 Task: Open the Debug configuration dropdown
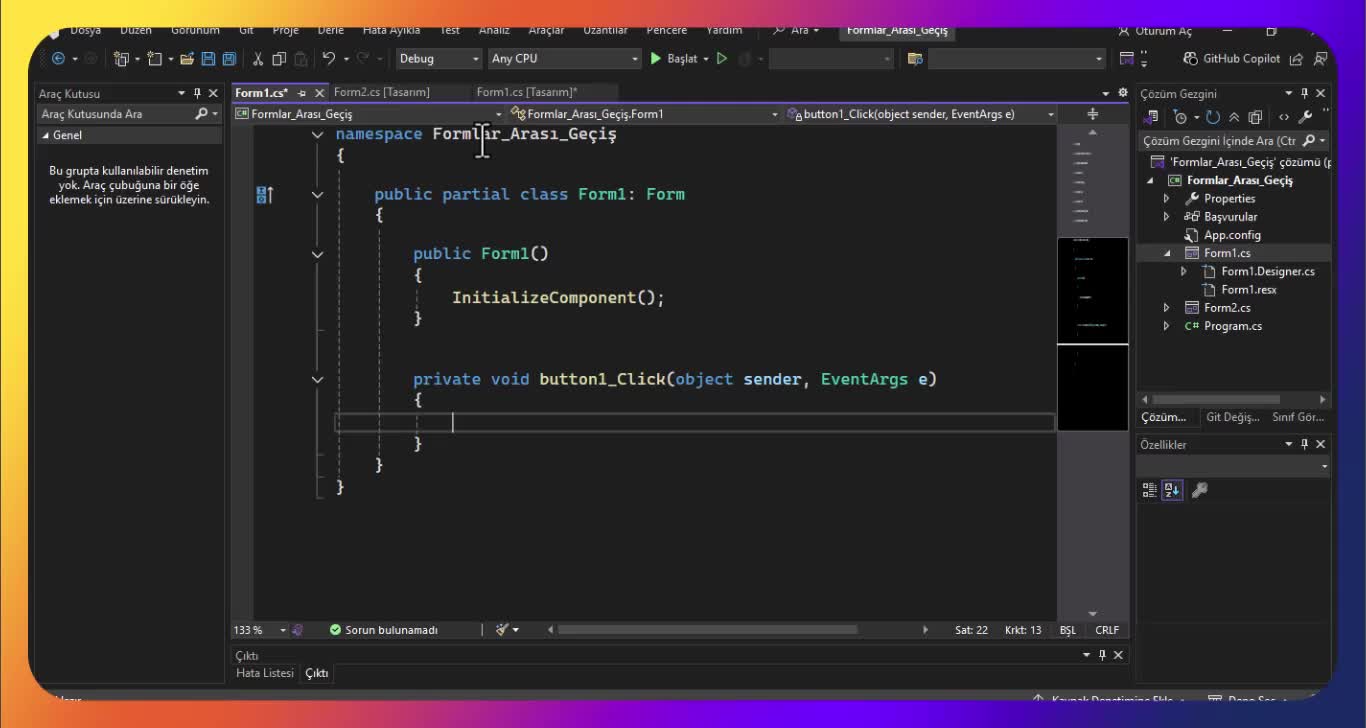tap(439, 59)
